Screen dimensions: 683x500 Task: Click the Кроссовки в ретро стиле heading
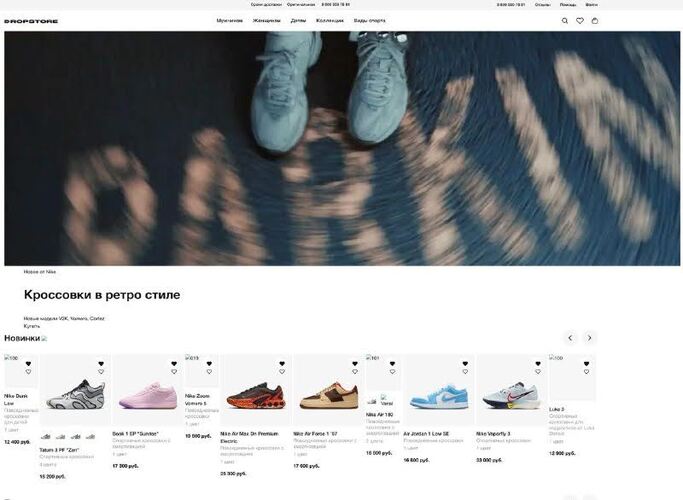coord(102,295)
